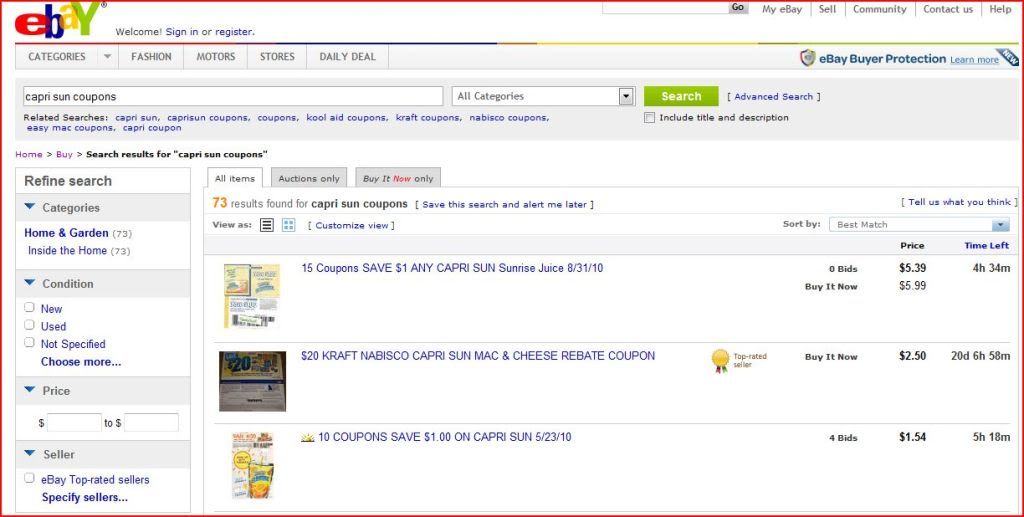Open the Contact us link
This screenshot has width=1024, height=517.
click(x=948, y=9)
